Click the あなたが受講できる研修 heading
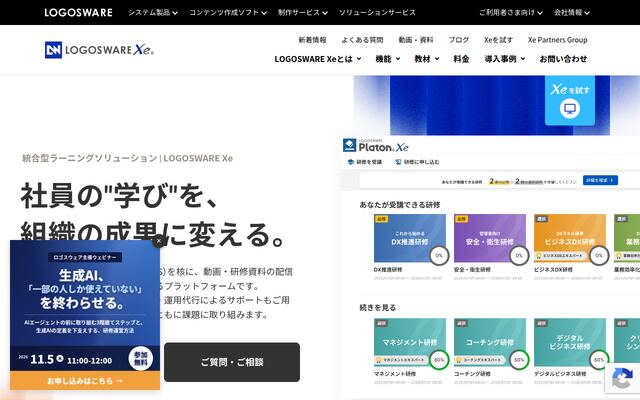 pos(400,205)
